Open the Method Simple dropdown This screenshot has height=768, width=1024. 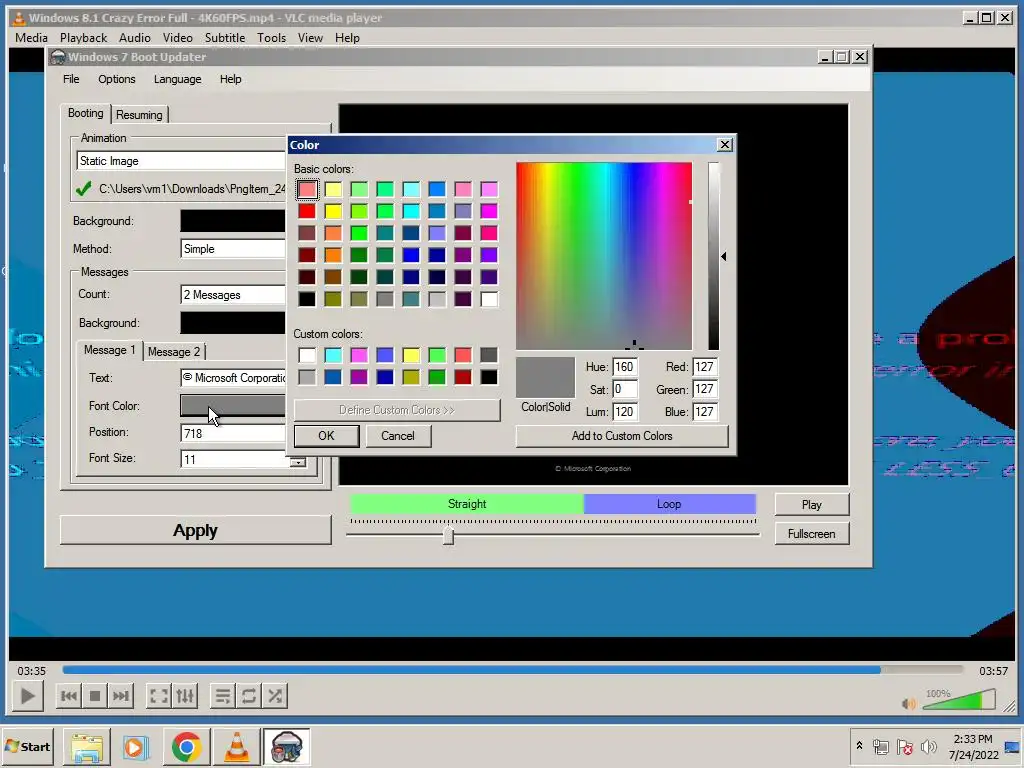[x=233, y=249]
